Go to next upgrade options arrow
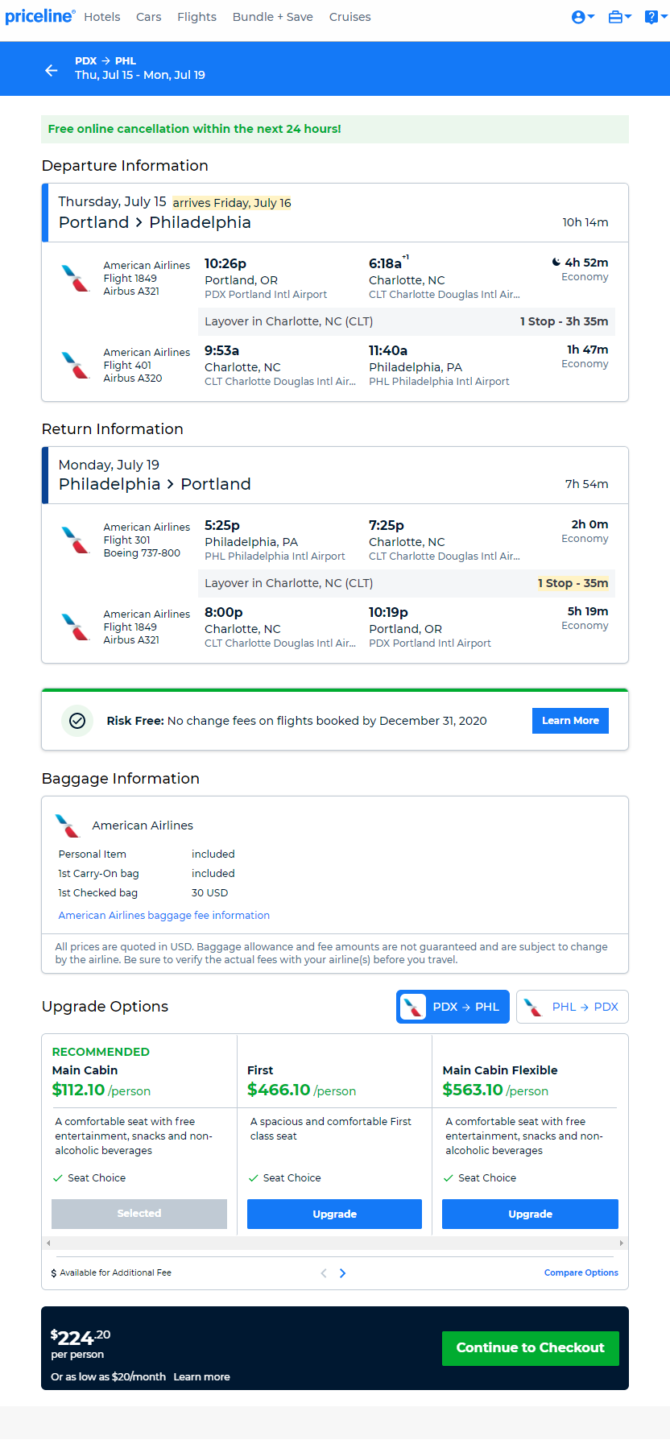The height and width of the screenshot is (1440, 670). [x=343, y=1273]
